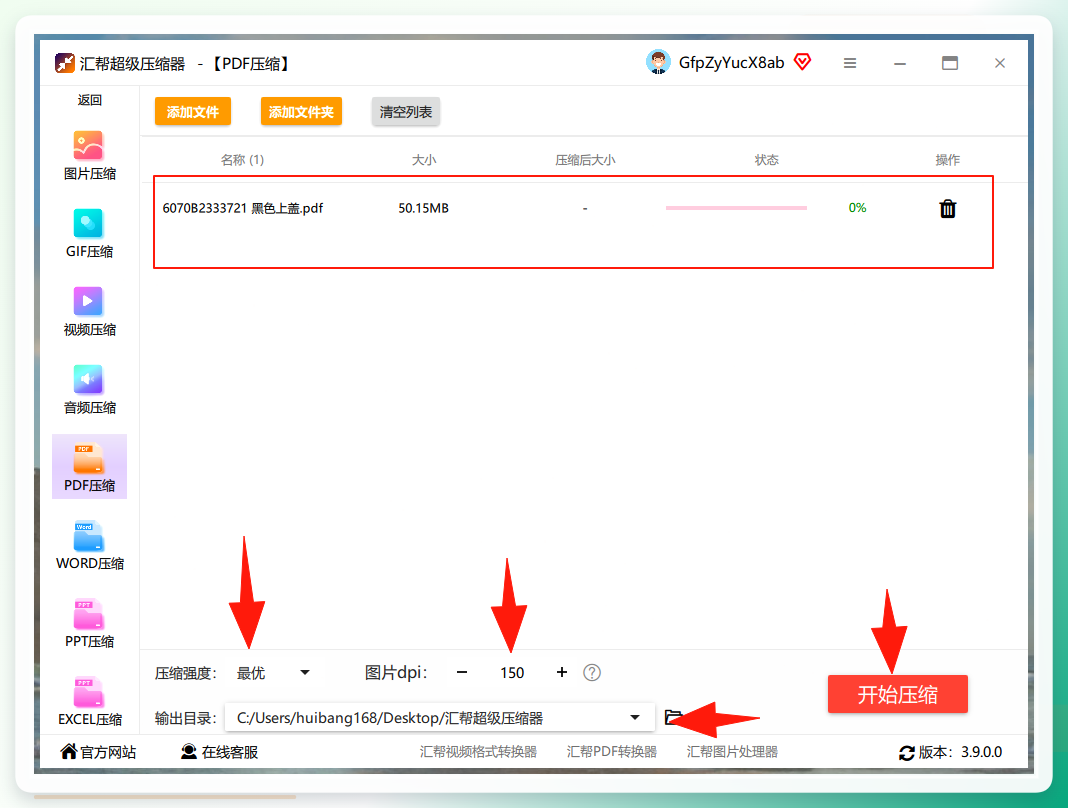Click the dpi help question mark icon
The width and height of the screenshot is (1068, 808).
(x=592, y=673)
